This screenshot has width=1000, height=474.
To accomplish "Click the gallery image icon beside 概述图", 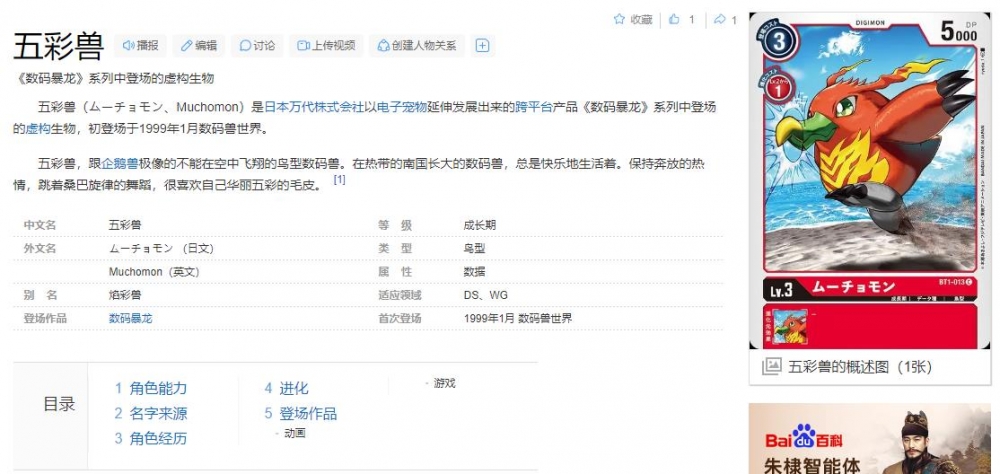I will [x=772, y=366].
